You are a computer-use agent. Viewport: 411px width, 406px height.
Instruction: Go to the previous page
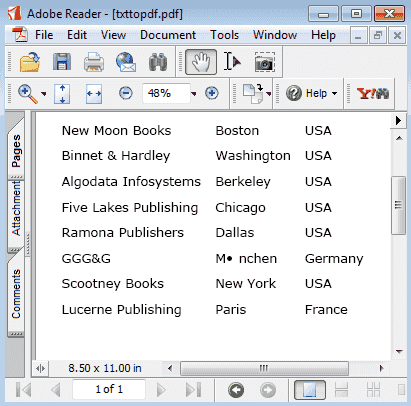click(x=56, y=390)
